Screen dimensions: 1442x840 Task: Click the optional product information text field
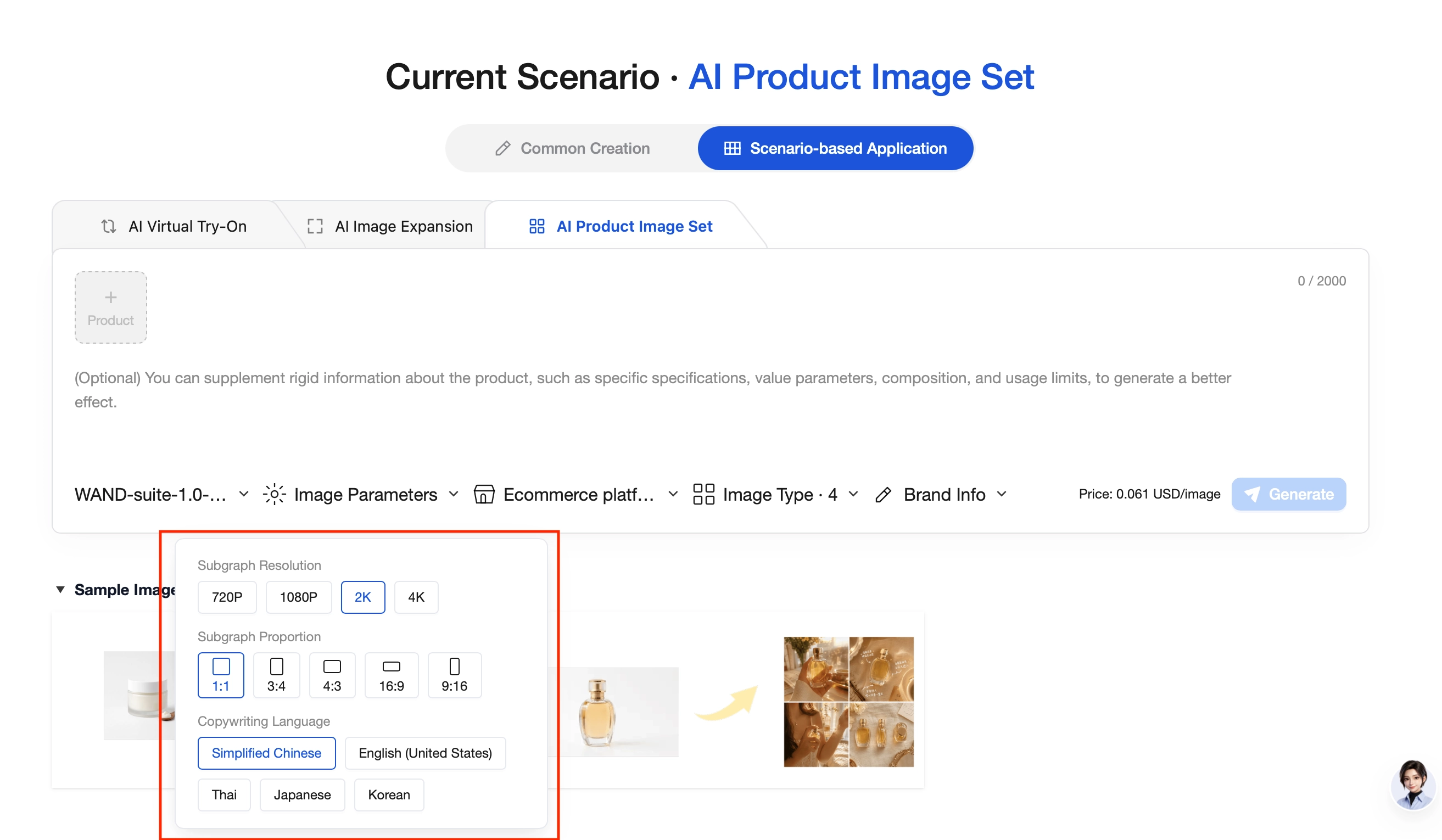coord(652,390)
